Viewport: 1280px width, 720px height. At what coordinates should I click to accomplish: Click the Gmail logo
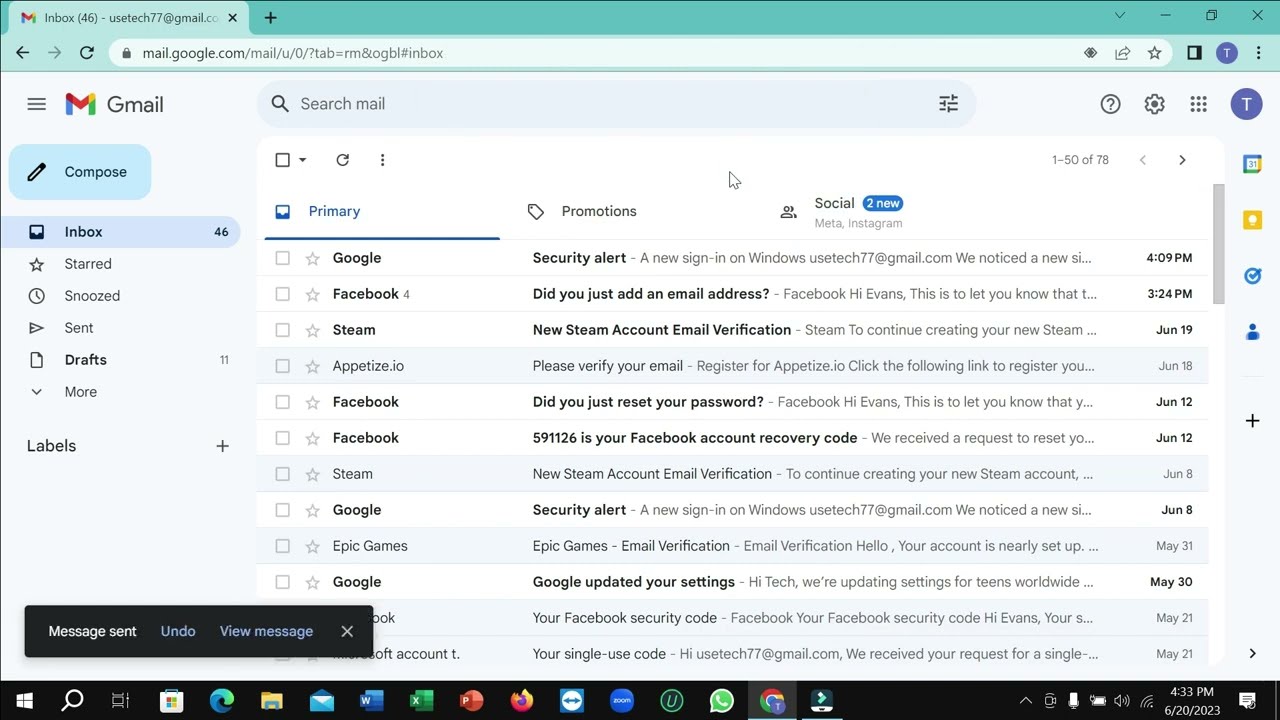114,104
